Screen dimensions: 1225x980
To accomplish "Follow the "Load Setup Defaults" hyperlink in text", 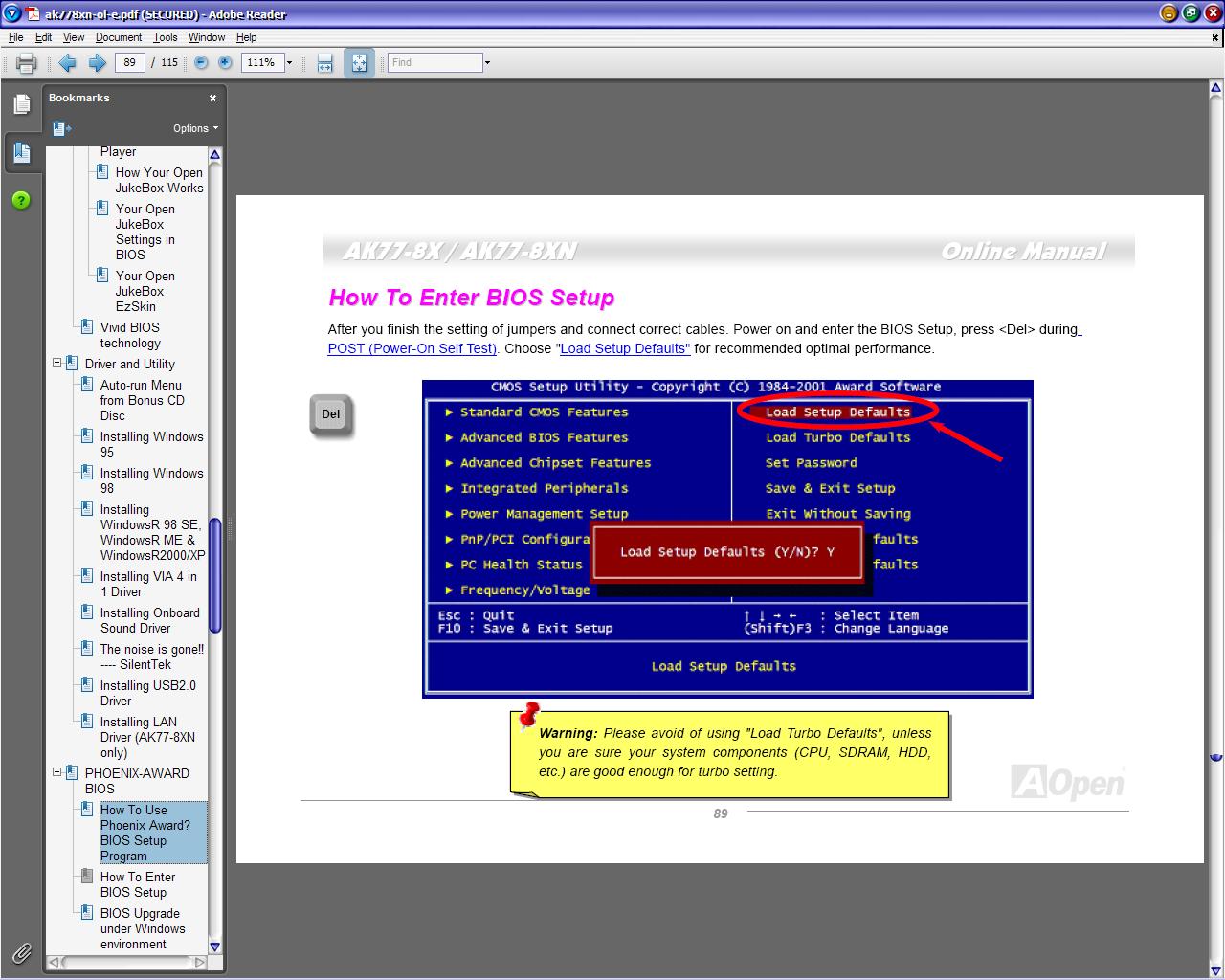I will coord(623,348).
